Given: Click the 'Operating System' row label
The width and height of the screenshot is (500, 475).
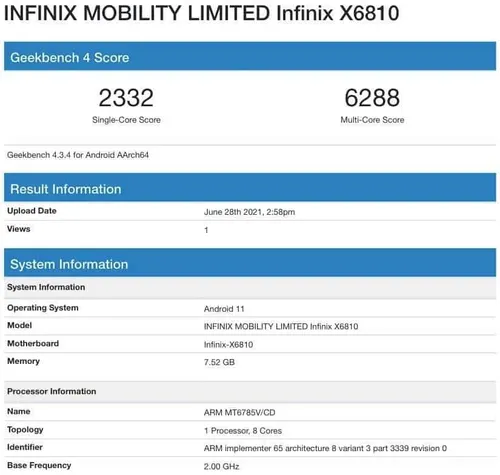Looking at the screenshot, I should (x=43, y=308).
